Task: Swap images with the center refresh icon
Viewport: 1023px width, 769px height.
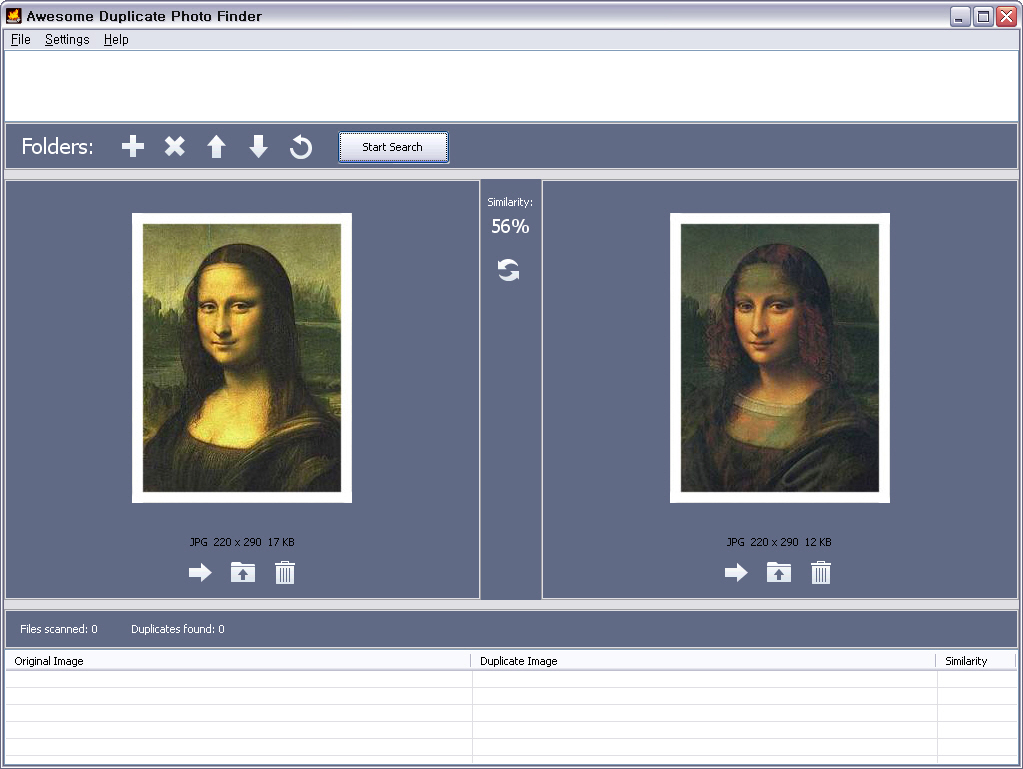Action: point(508,269)
